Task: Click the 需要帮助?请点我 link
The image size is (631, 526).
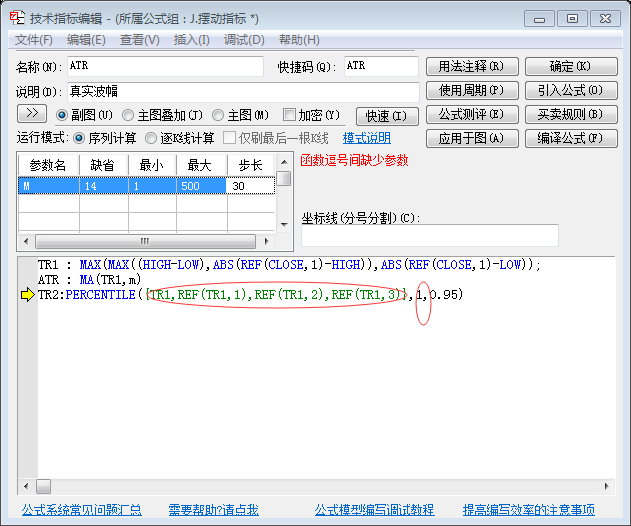Action: coord(213,510)
